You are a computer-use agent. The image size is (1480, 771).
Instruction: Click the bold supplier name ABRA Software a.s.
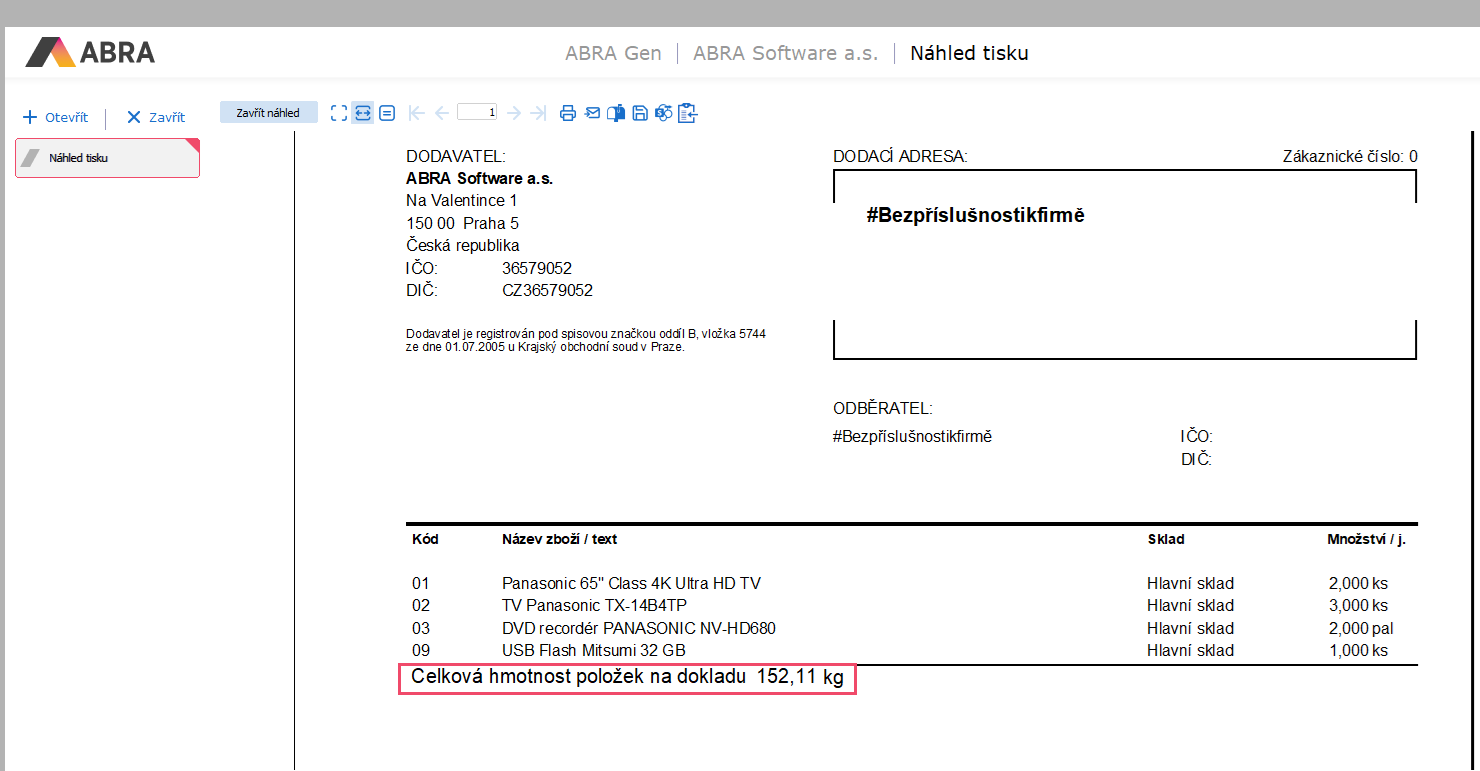(479, 179)
